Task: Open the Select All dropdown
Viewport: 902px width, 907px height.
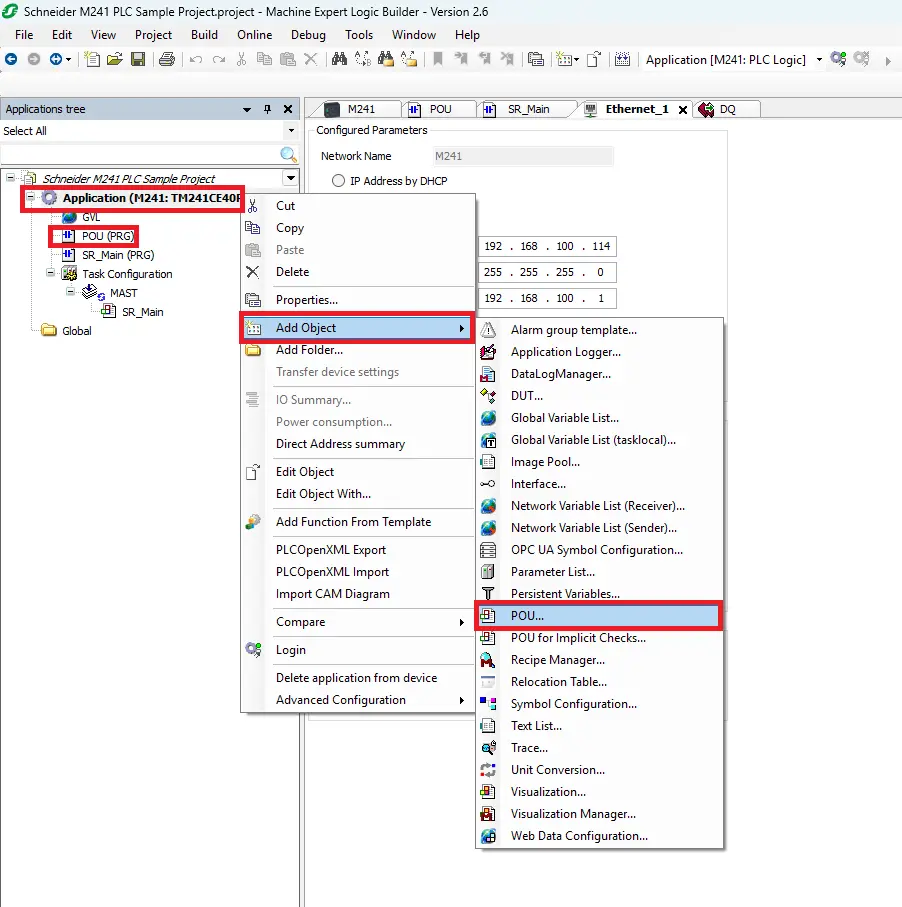Action: (291, 131)
